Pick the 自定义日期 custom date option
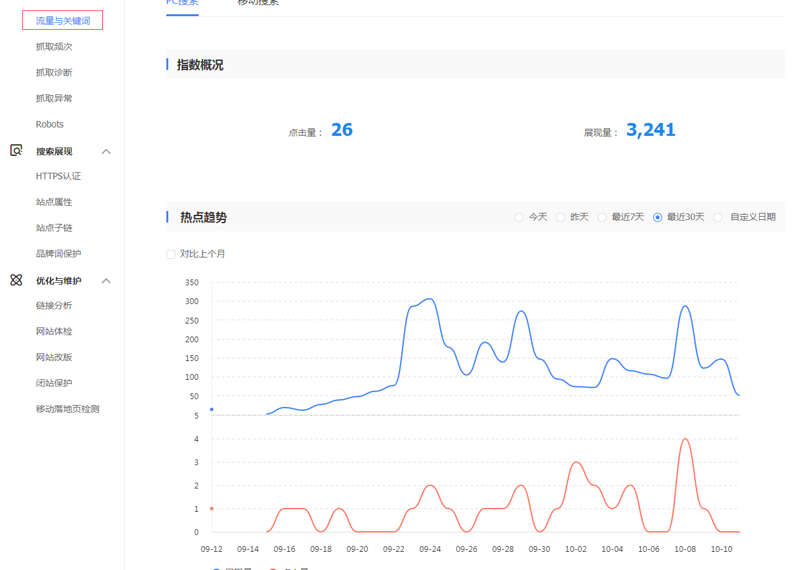This screenshot has width=800, height=570. pos(718,217)
